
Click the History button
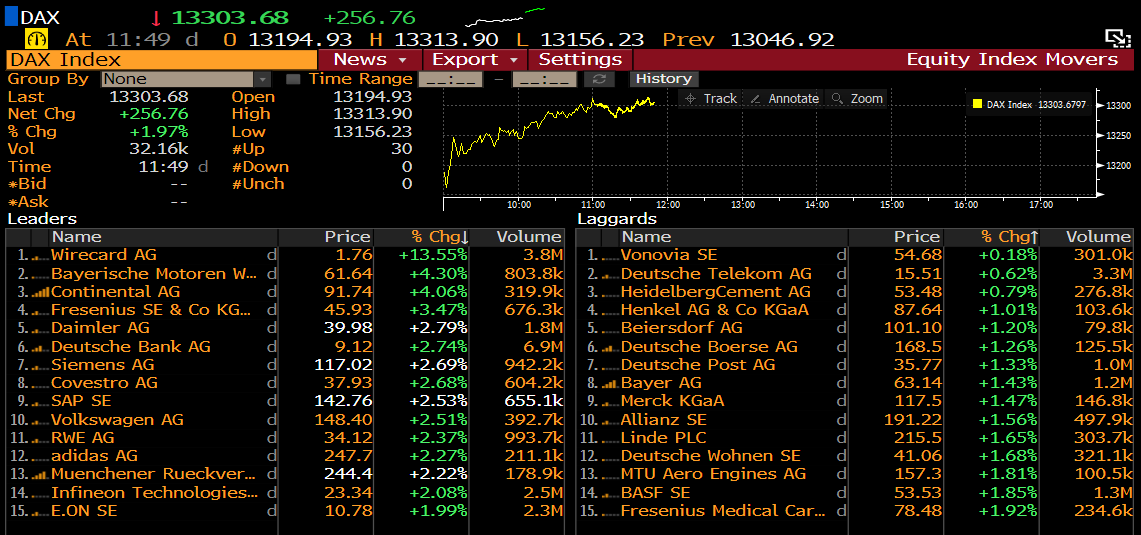[x=664, y=79]
